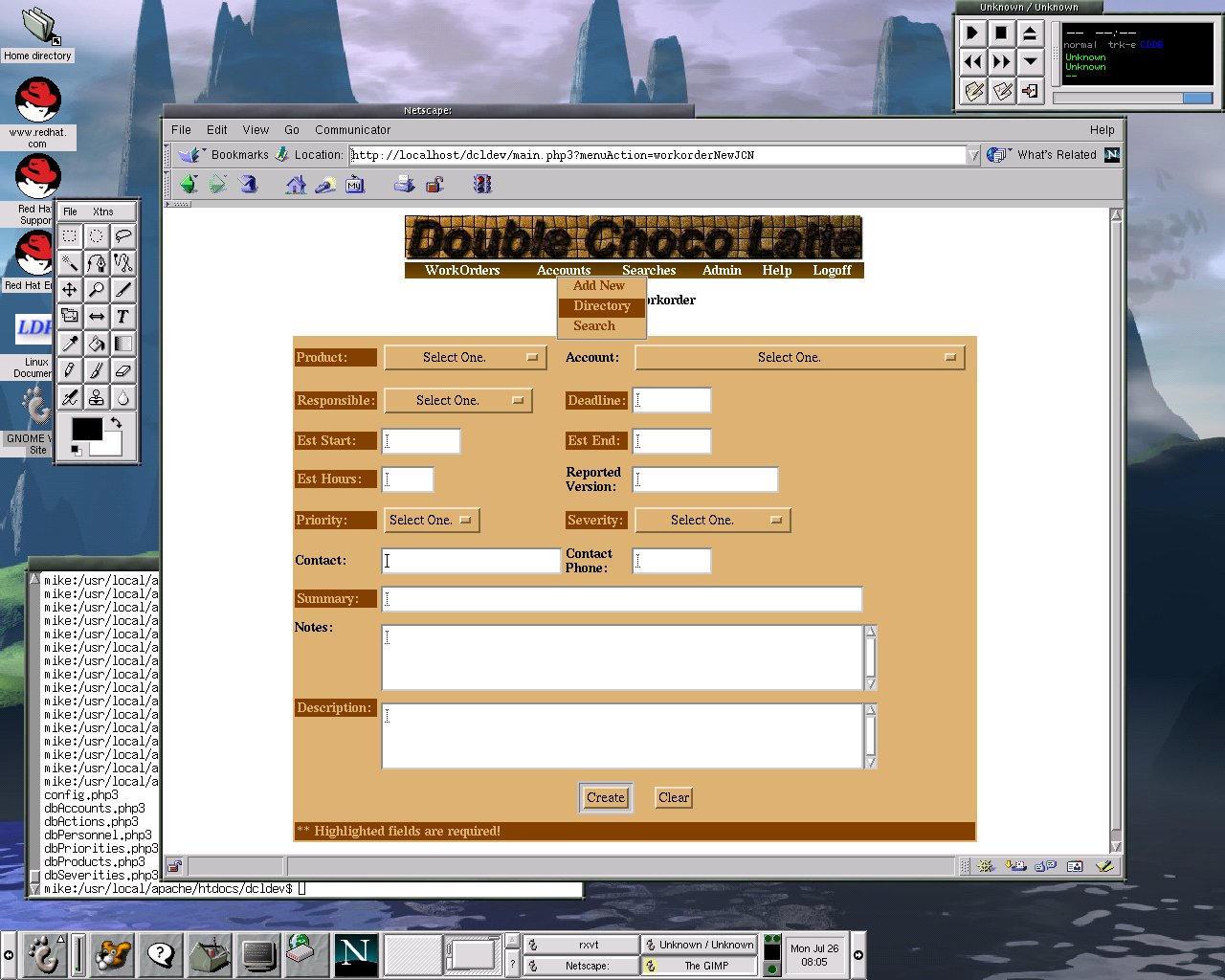The image size is (1225, 980).
Task: Open the Netscape File menu
Action: 181,129
